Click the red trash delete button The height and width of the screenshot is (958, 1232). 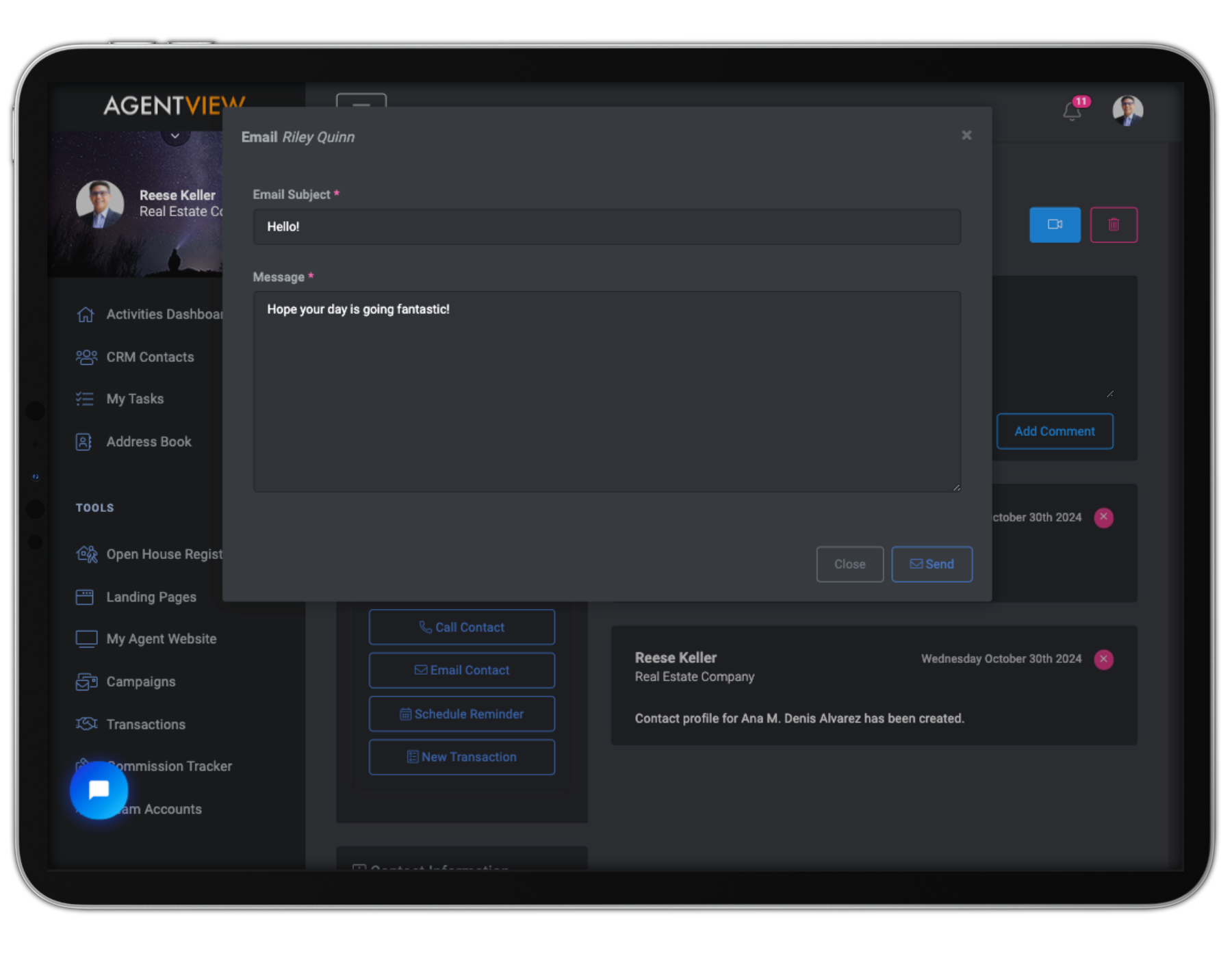point(1113,224)
